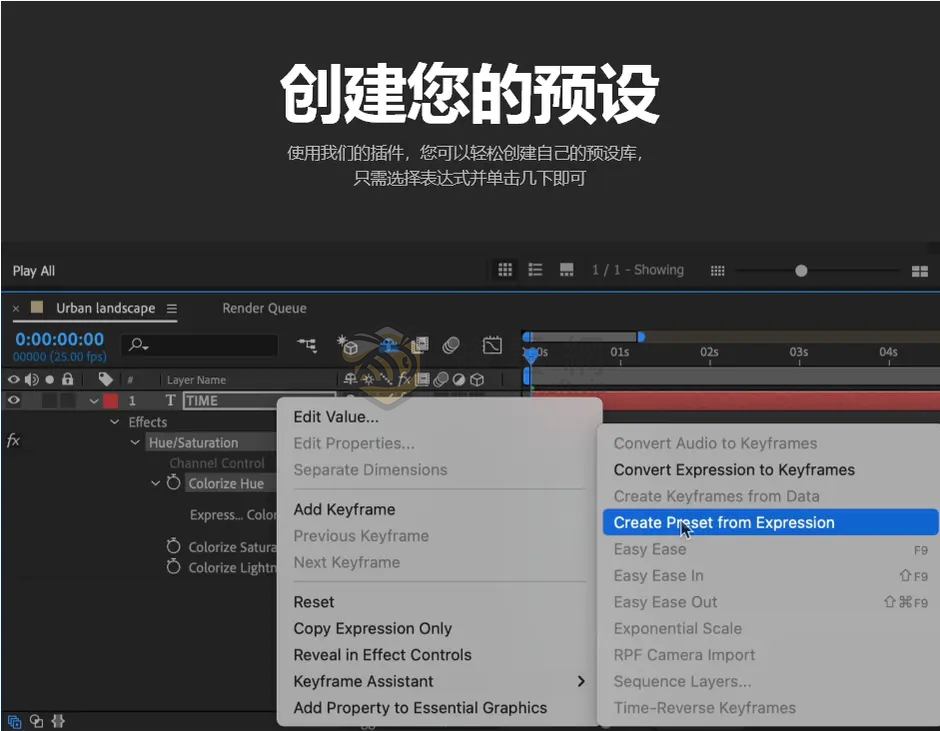Toggle In/Out/Duration pane icon at bottom

58,721
